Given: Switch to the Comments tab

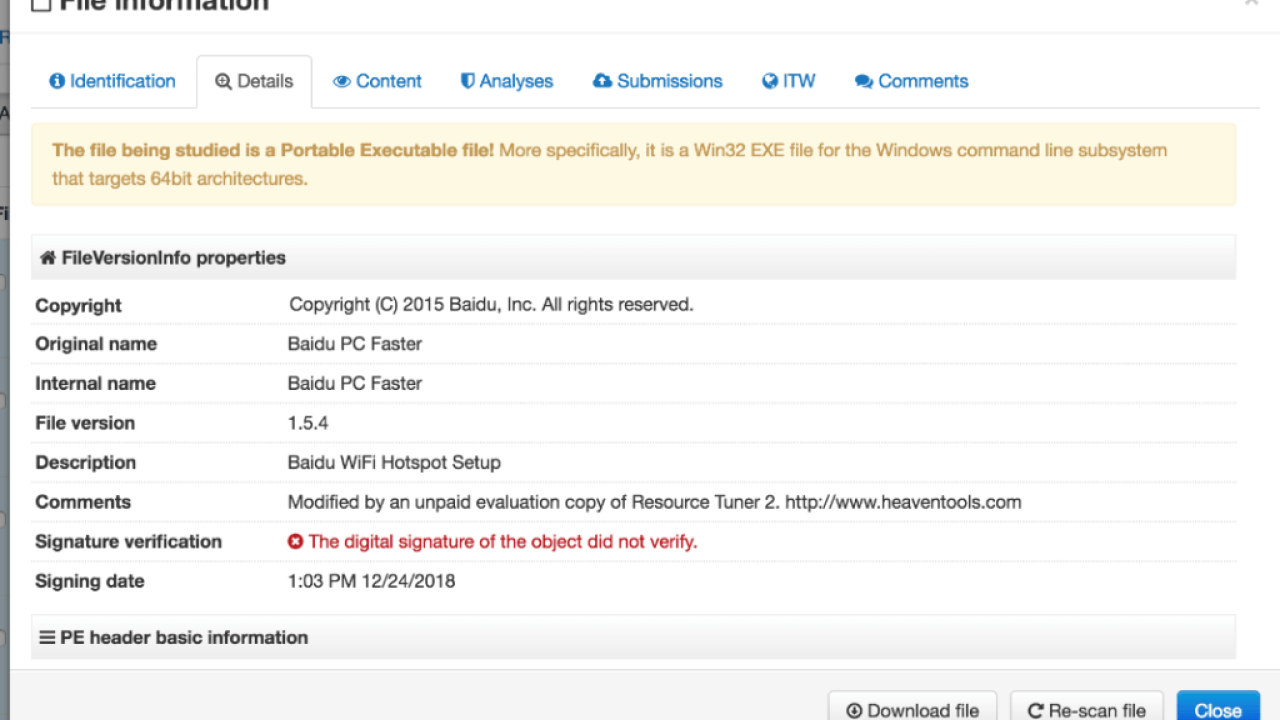Looking at the screenshot, I should click(911, 81).
